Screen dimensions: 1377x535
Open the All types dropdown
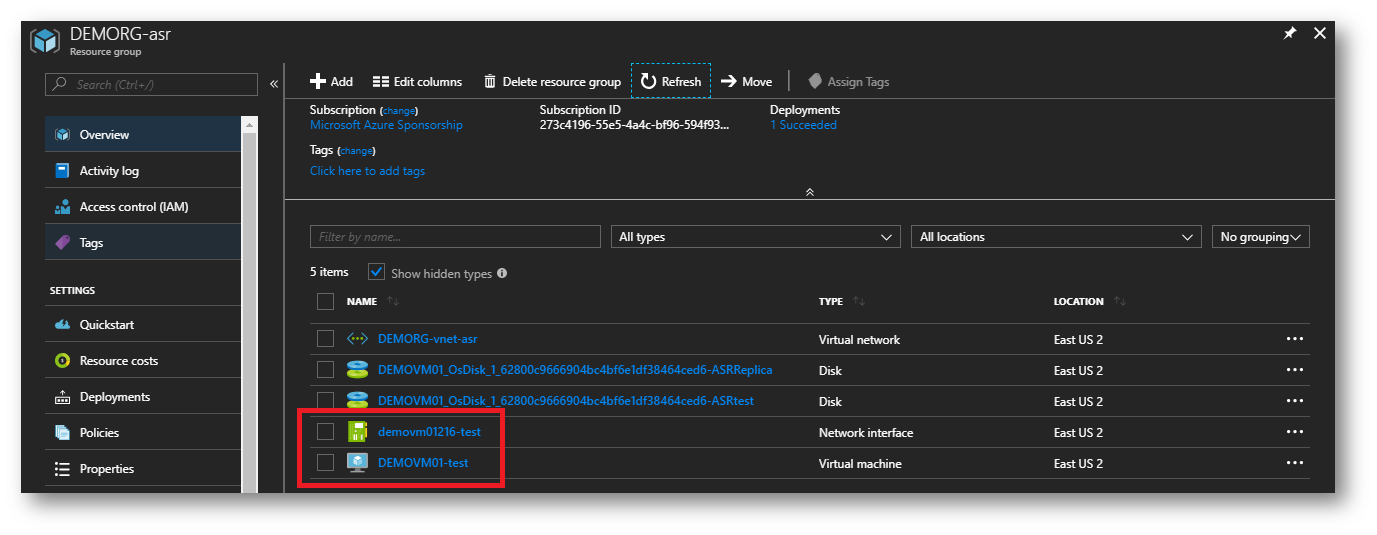tap(756, 237)
